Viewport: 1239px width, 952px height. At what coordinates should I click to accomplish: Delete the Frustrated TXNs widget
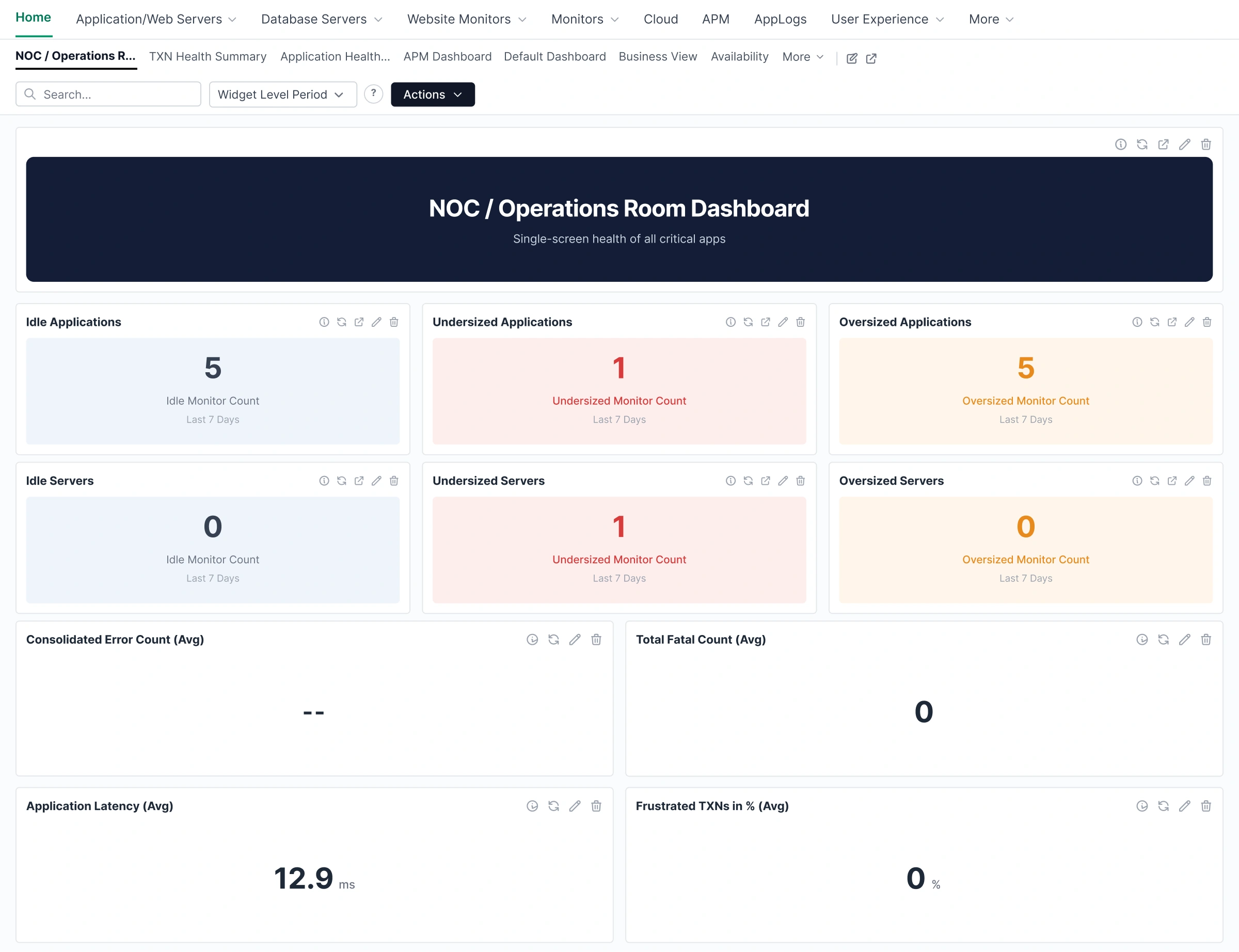pyautogui.click(x=1206, y=806)
